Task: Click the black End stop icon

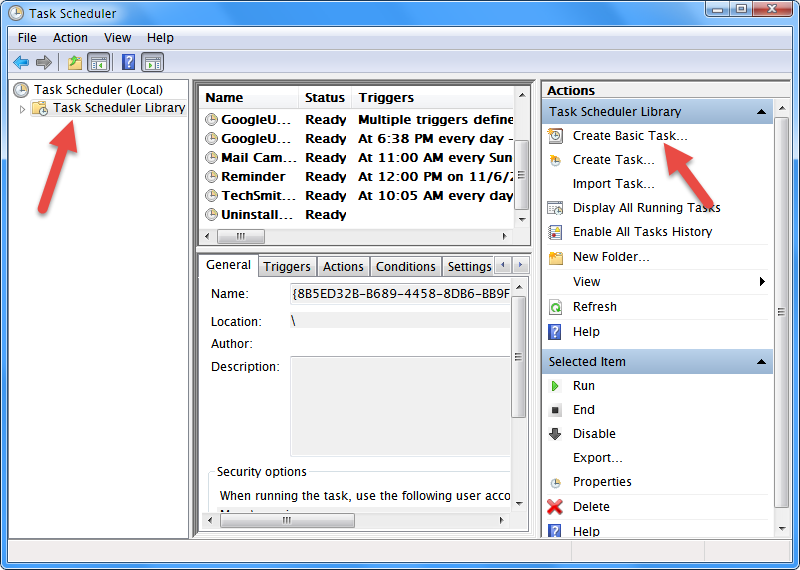Action: tap(555, 410)
